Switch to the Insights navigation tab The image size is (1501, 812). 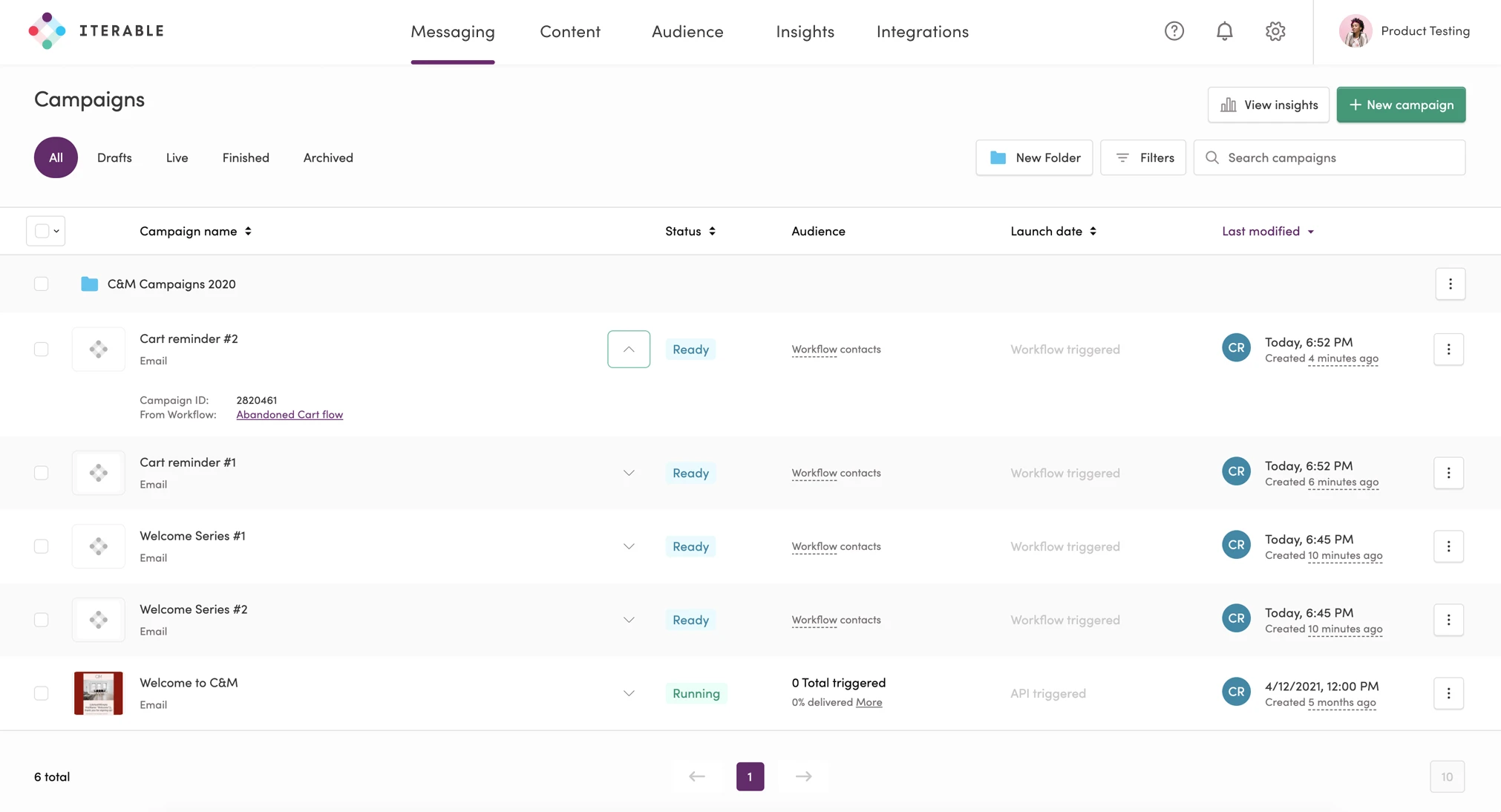(805, 31)
